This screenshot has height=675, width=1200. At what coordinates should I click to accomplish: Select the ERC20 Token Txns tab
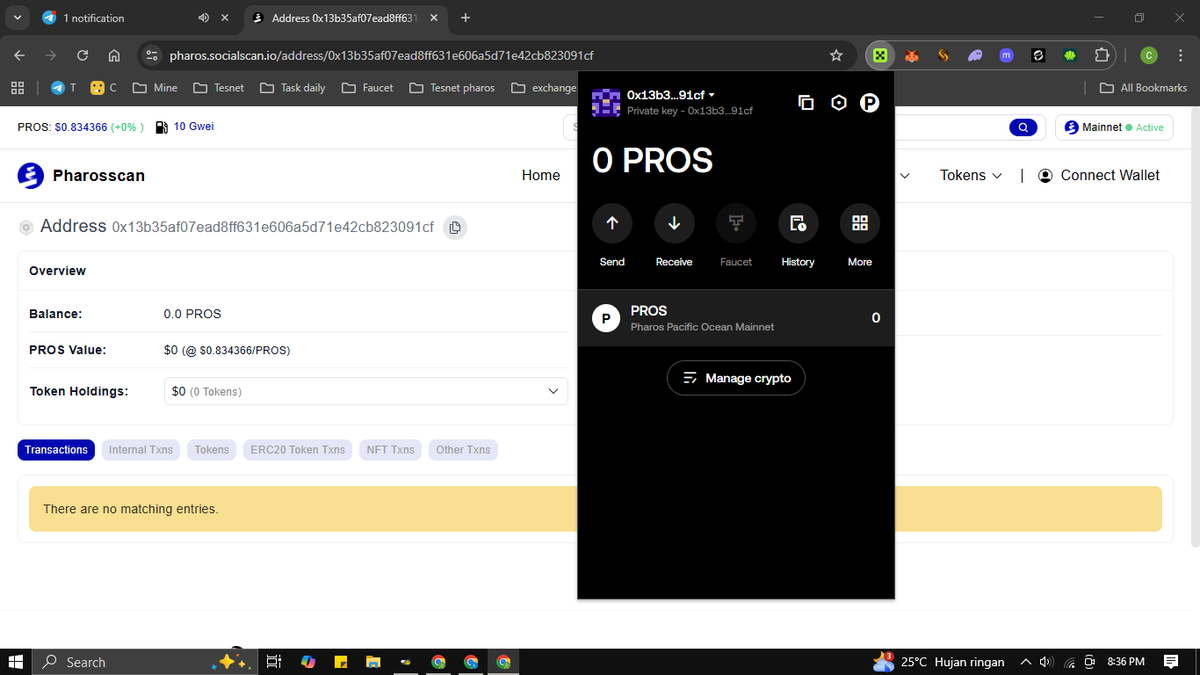click(x=298, y=450)
